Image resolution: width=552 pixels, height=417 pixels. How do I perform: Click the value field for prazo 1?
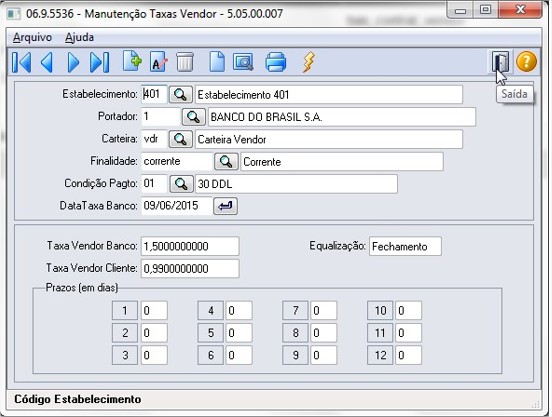tap(154, 310)
